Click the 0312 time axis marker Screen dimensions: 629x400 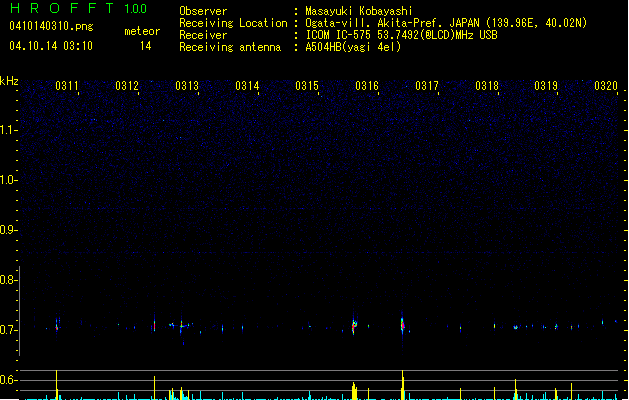click(x=127, y=86)
